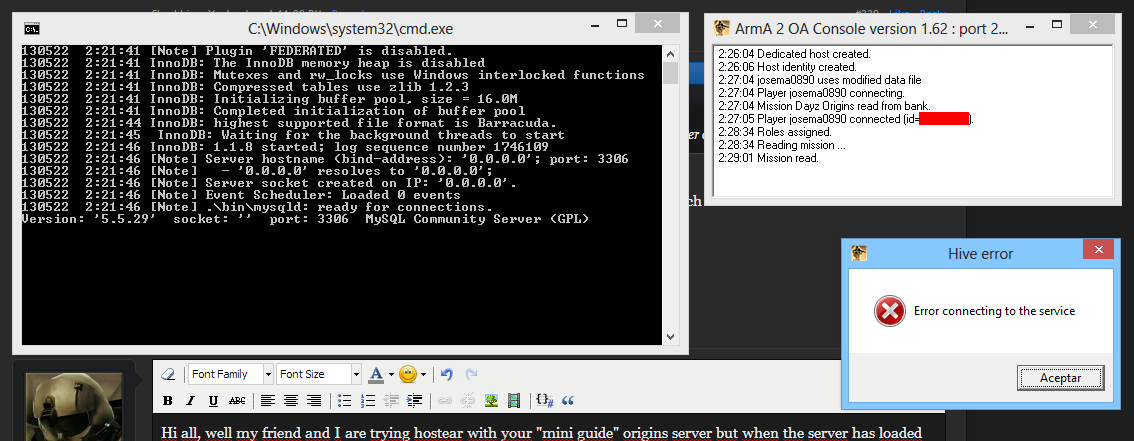Align text center
The image size is (1134, 441).
click(x=291, y=401)
